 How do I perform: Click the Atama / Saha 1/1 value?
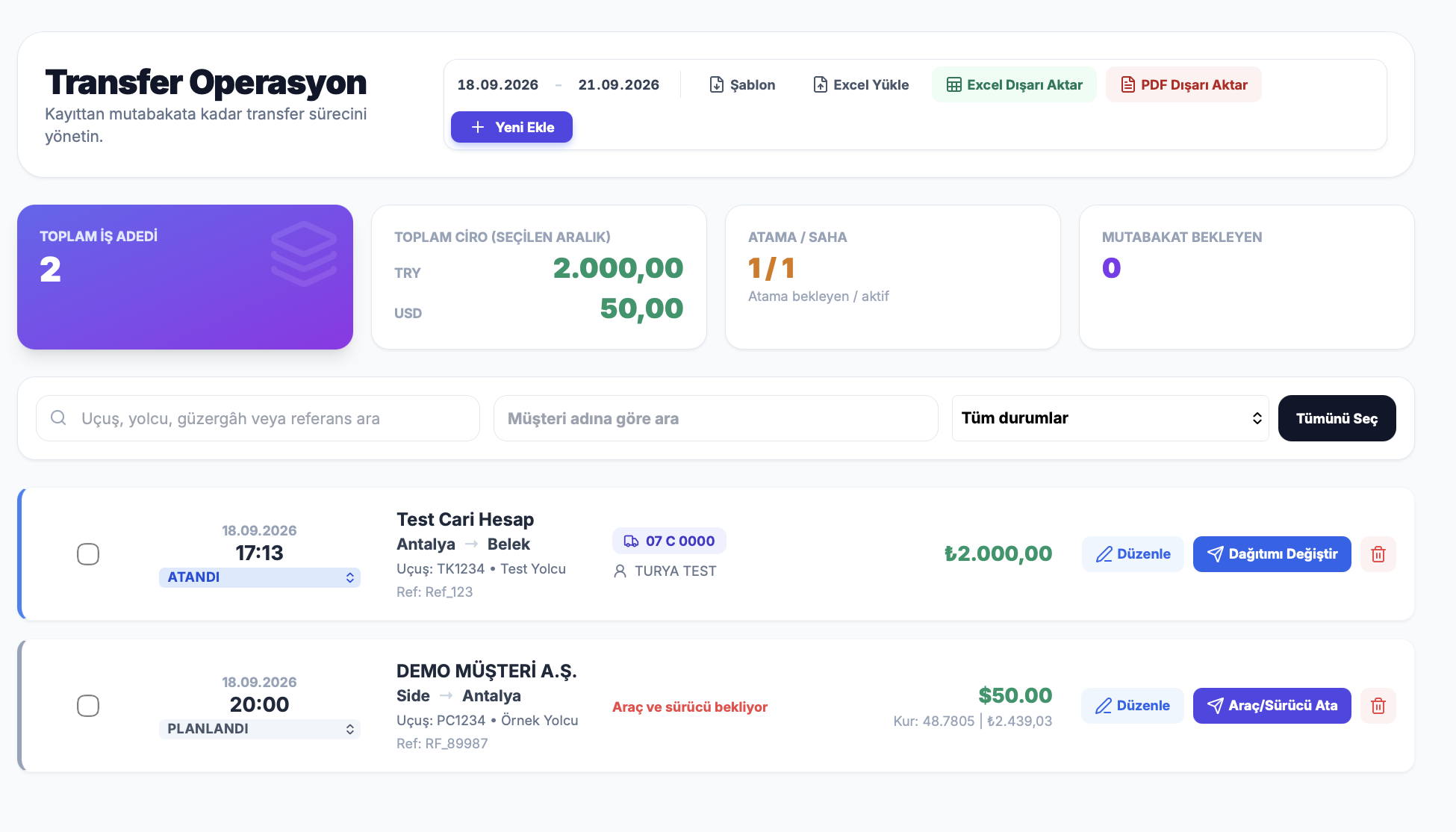coord(771,268)
